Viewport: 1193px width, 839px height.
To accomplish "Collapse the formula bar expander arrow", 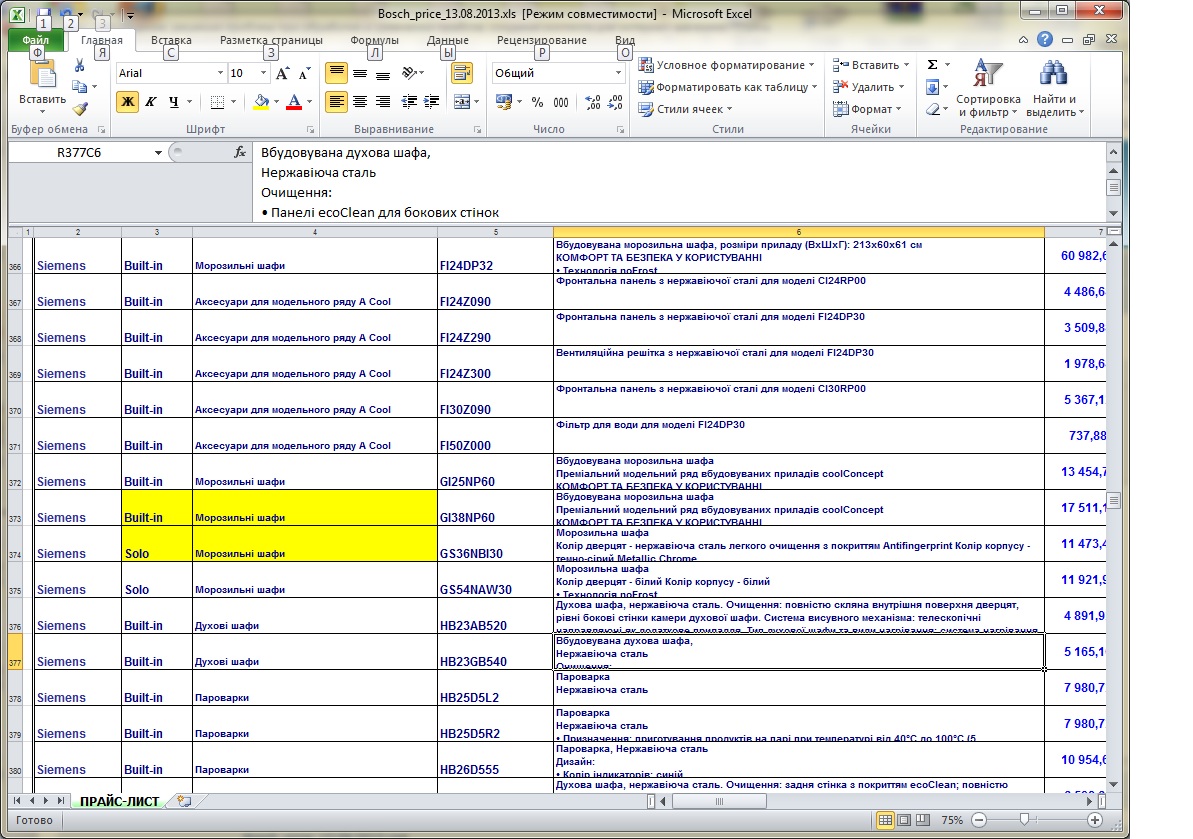I will click(x=1113, y=152).
